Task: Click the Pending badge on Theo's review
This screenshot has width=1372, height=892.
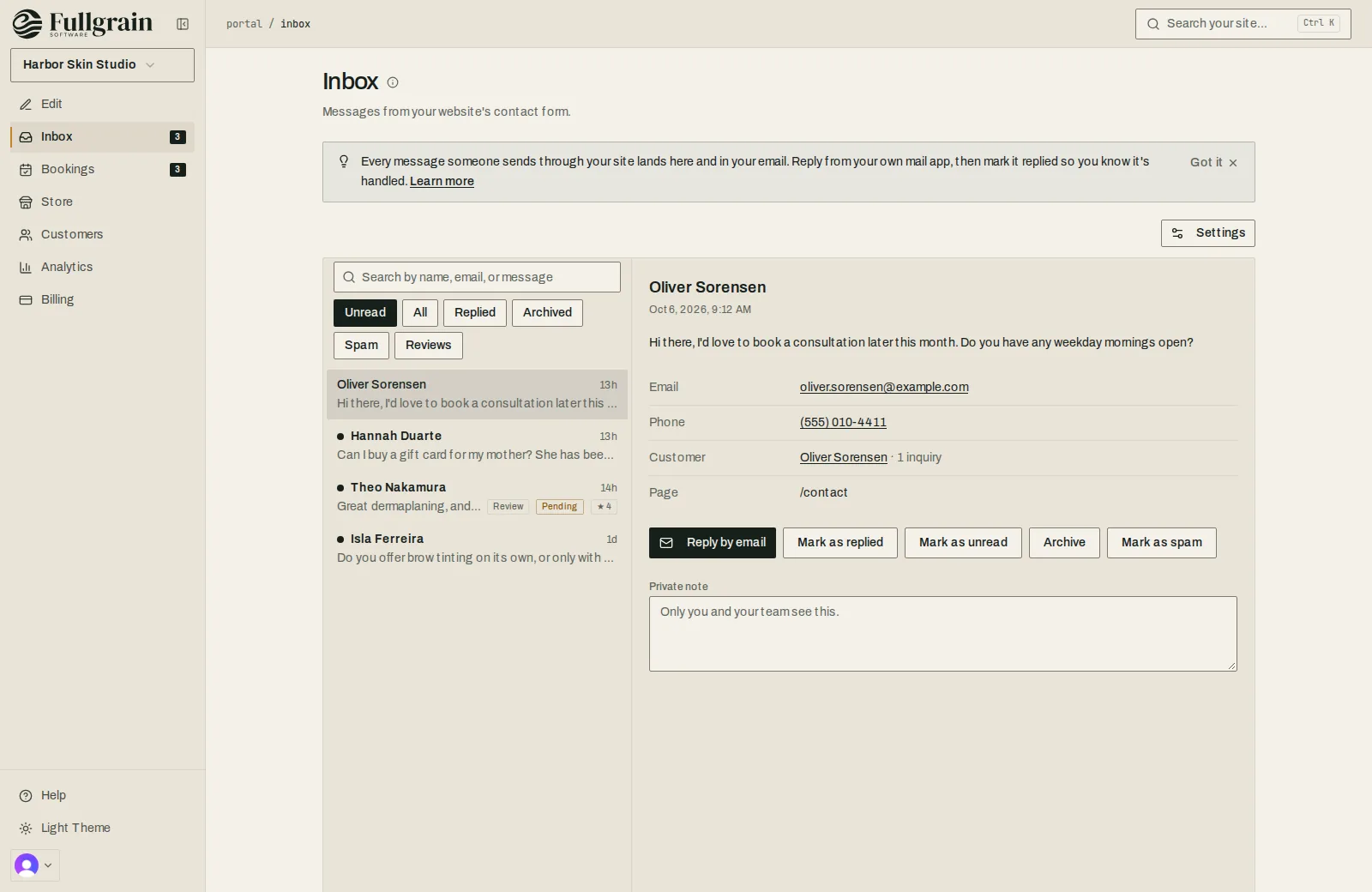Action: click(559, 507)
